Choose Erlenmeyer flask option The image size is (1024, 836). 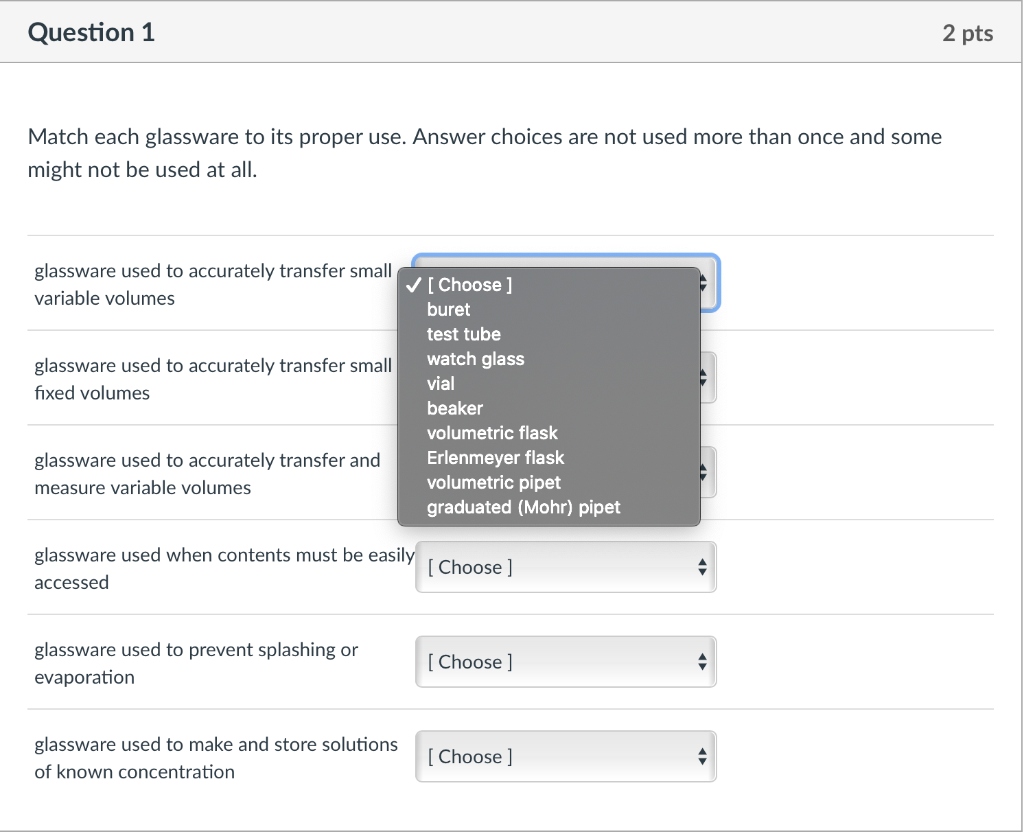click(549, 458)
